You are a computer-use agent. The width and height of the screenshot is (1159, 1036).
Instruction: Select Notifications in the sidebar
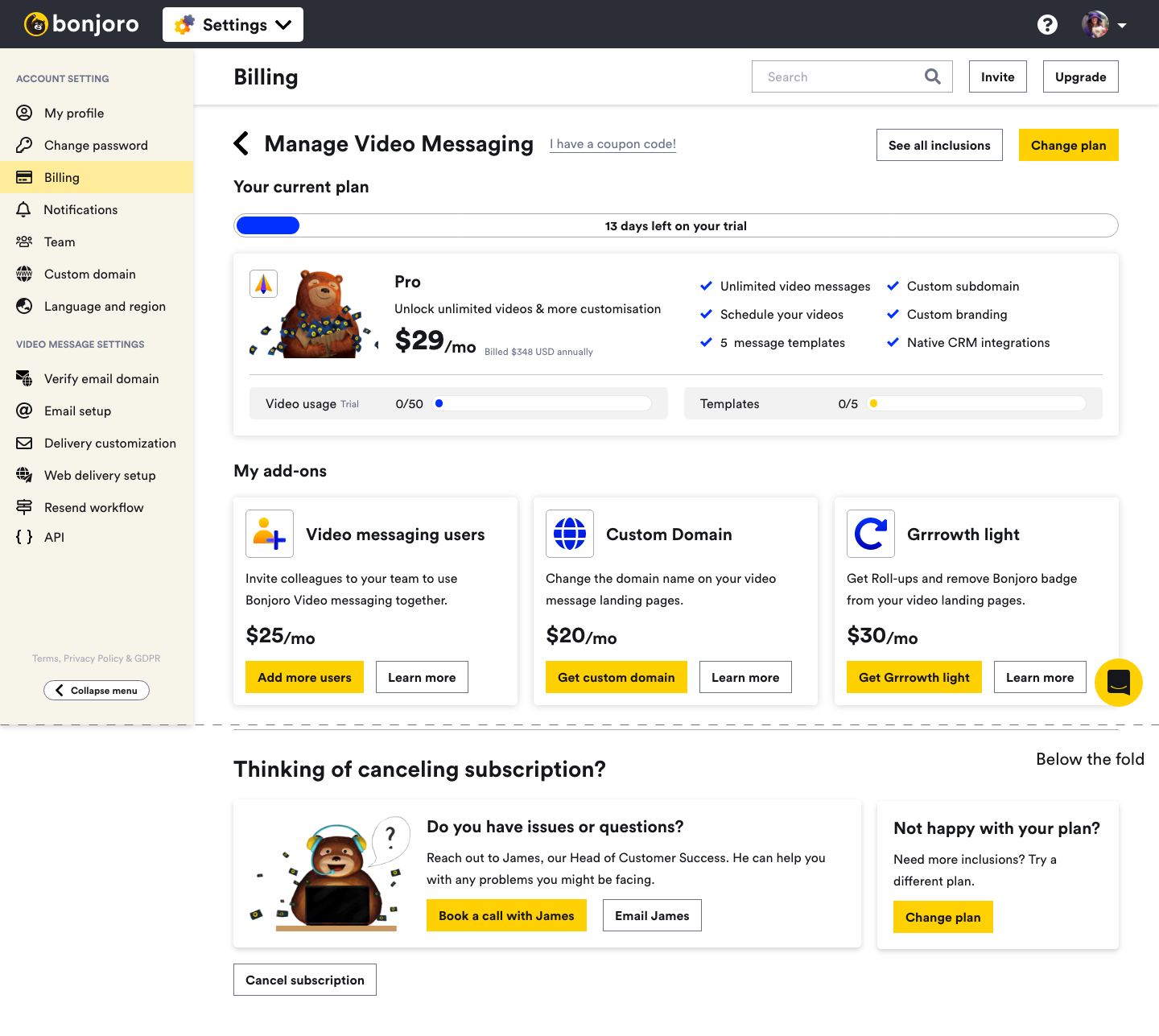(97, 209)
